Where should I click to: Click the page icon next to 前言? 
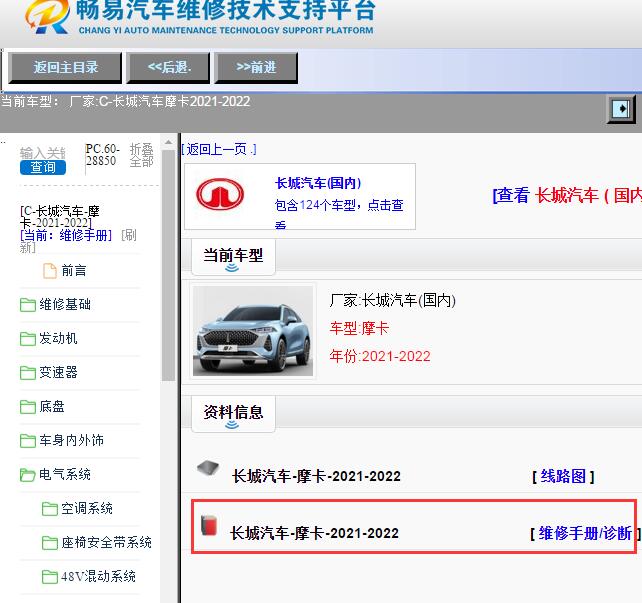[x=50, y=271]
